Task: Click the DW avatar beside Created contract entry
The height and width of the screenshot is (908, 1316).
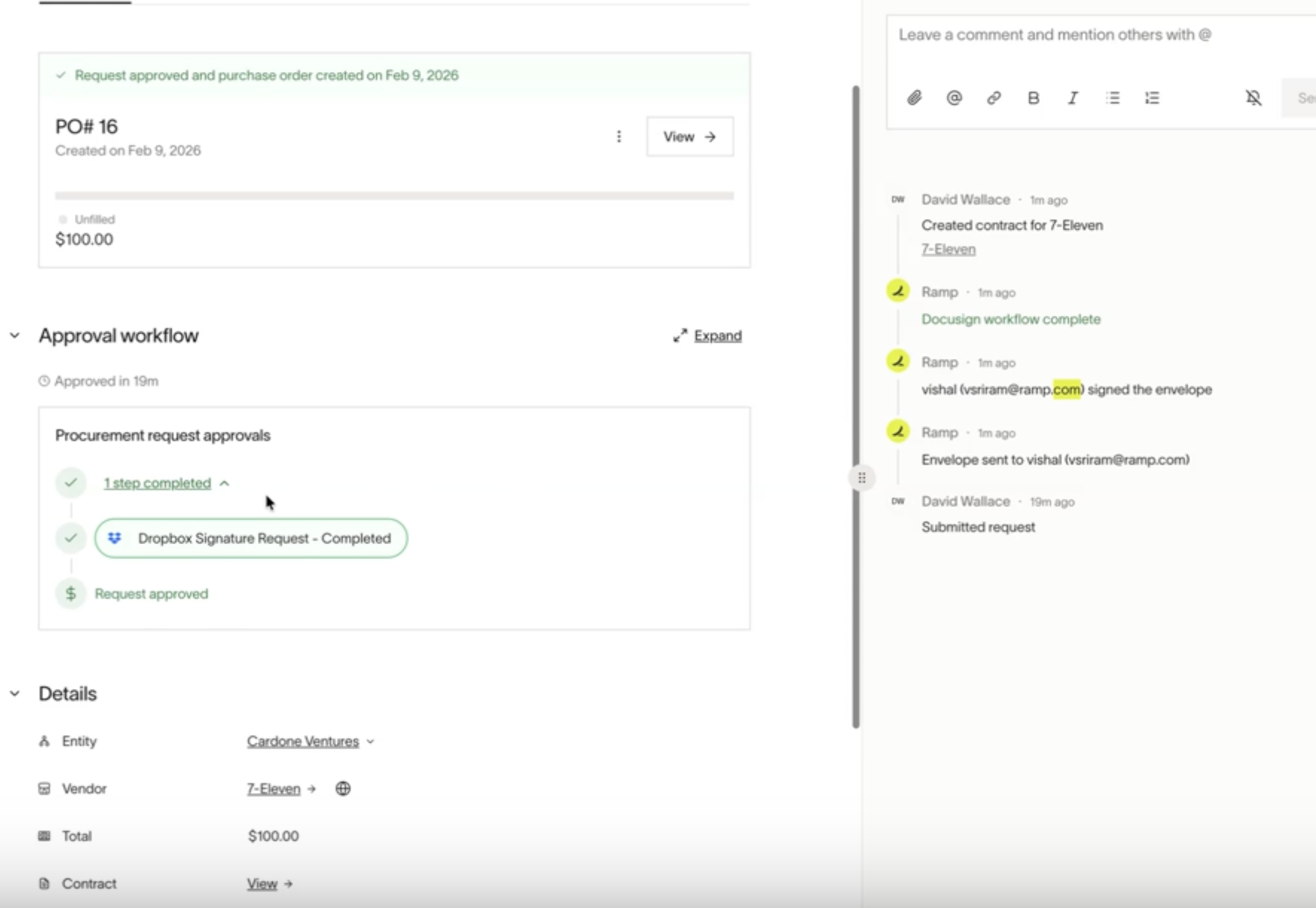Action: (898, 200)
